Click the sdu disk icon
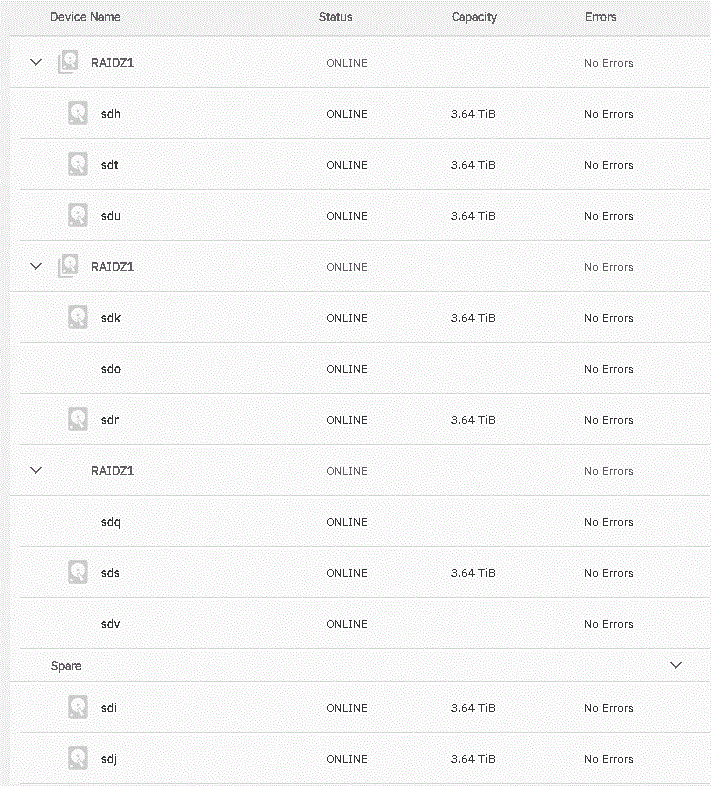Screen dimensions: 711x786 [78, 215]
